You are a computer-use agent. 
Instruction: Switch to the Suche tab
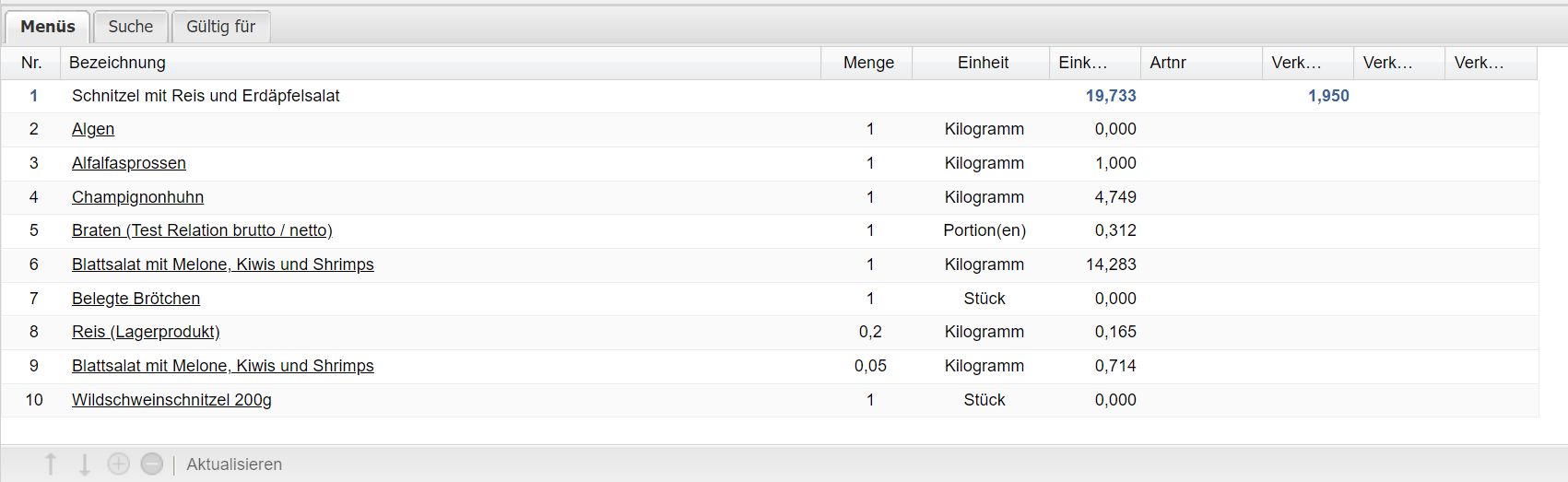coord(130,27)
